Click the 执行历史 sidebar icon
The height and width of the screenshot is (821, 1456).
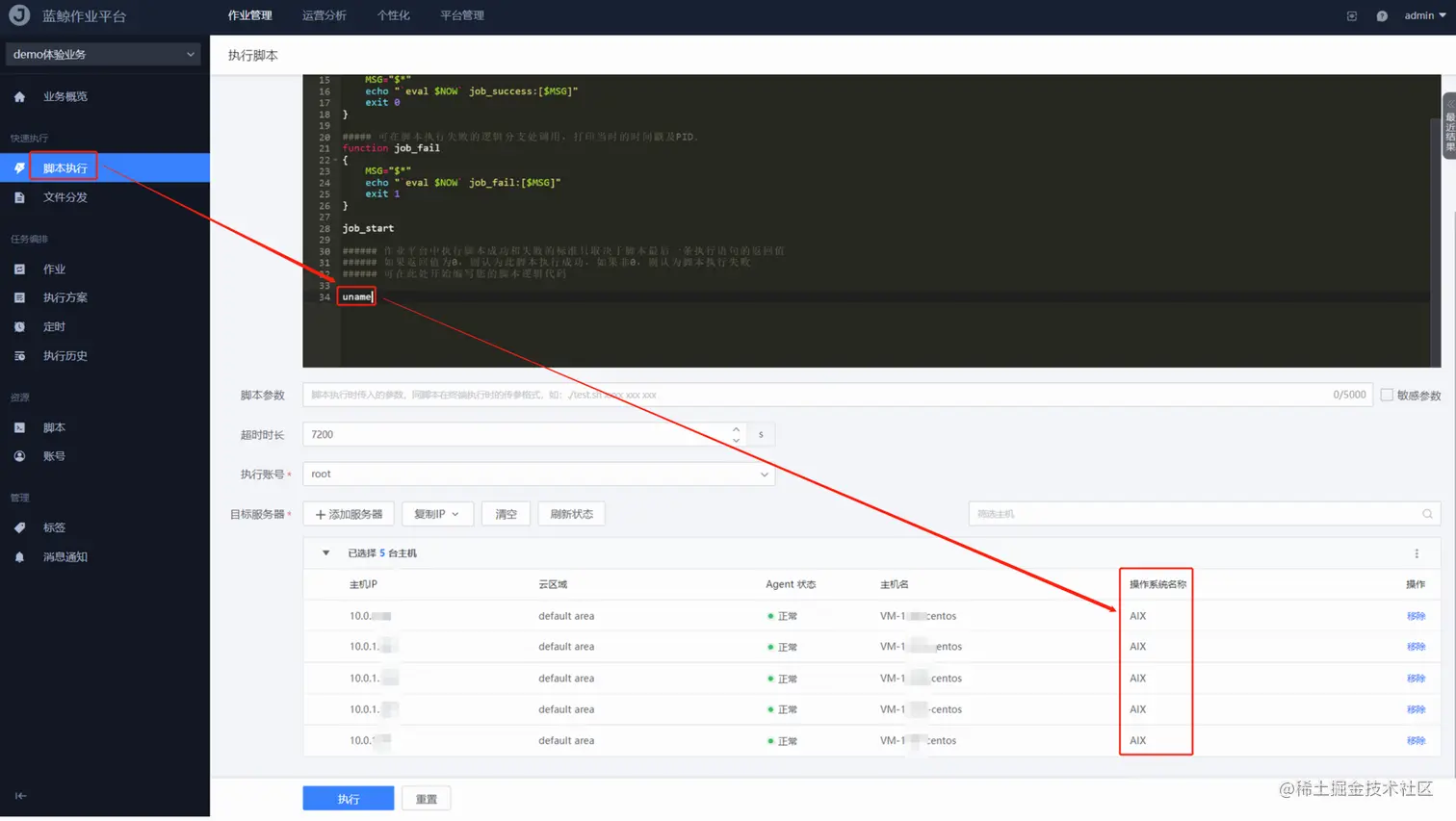(19, 356)
